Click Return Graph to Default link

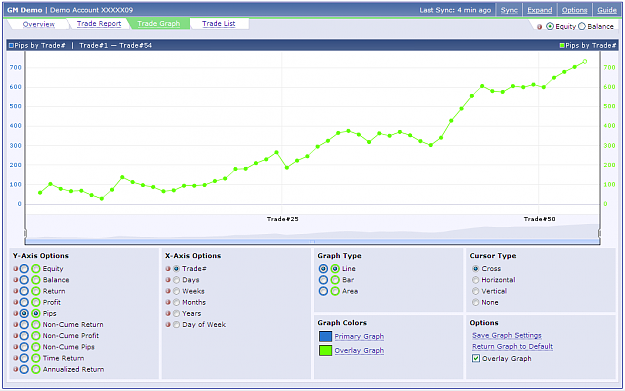[512, 346]
